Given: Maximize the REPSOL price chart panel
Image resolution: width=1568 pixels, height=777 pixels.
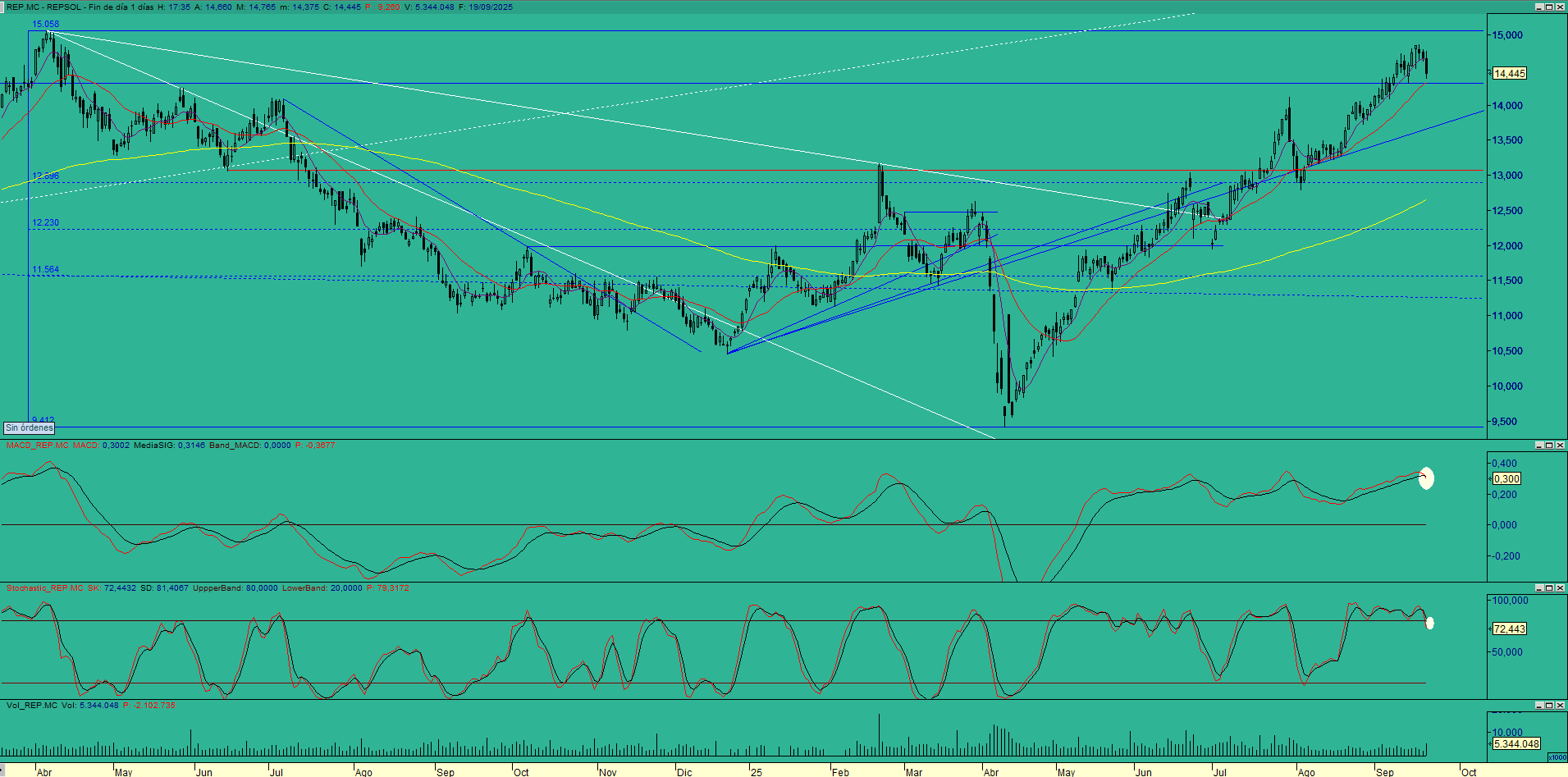Looking at the screenshot, I should [x=1549, y=7].
